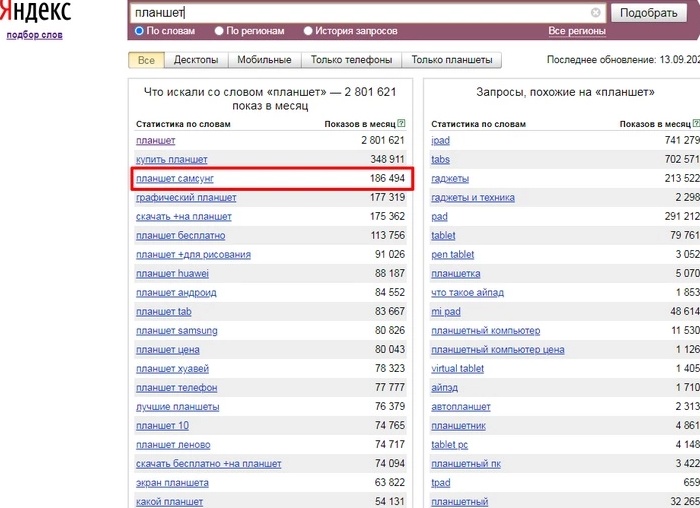Image resolution: width=700 pixels, height=508 pixels.
Task: Open the "планшет 10" link
Action: pos(162,426)
